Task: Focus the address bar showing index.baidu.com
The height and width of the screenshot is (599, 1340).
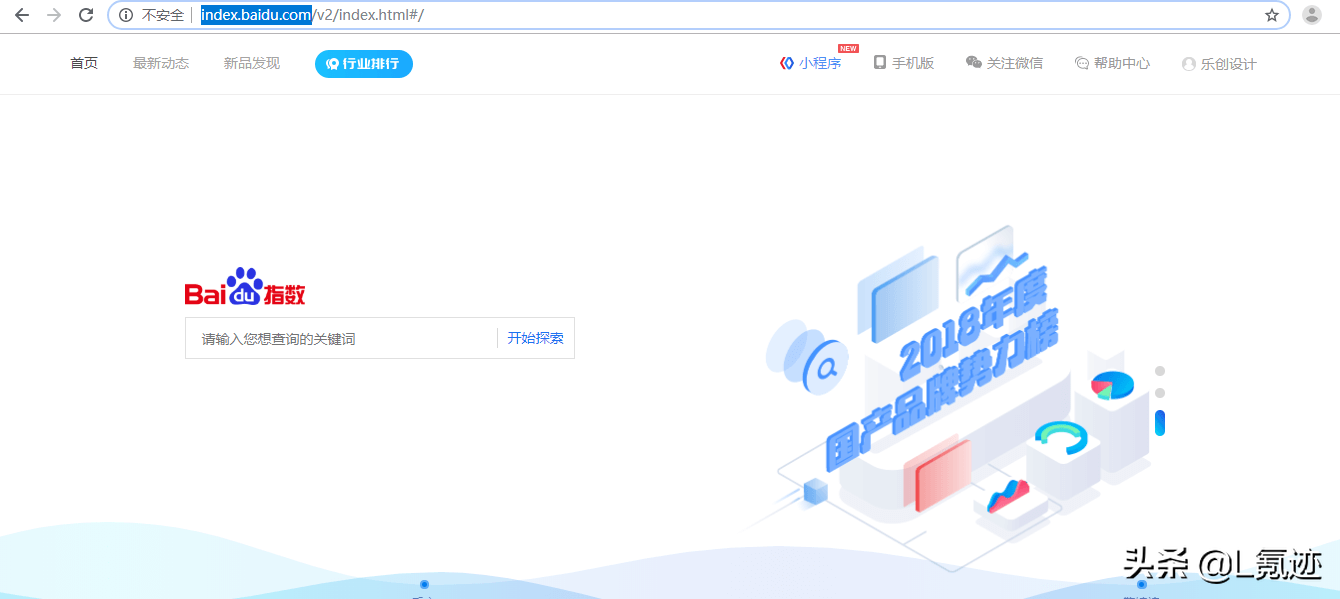Action: tap(700, 15)
